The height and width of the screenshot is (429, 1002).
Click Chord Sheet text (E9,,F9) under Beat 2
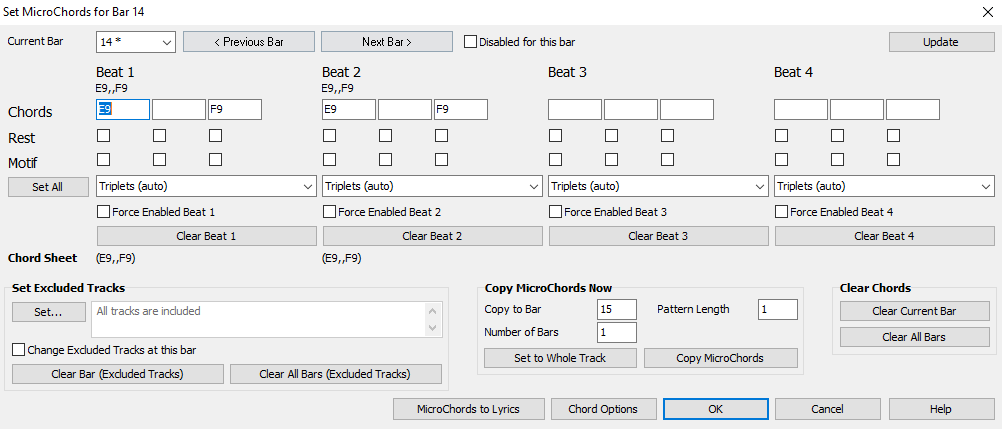(x=342, y=258)
